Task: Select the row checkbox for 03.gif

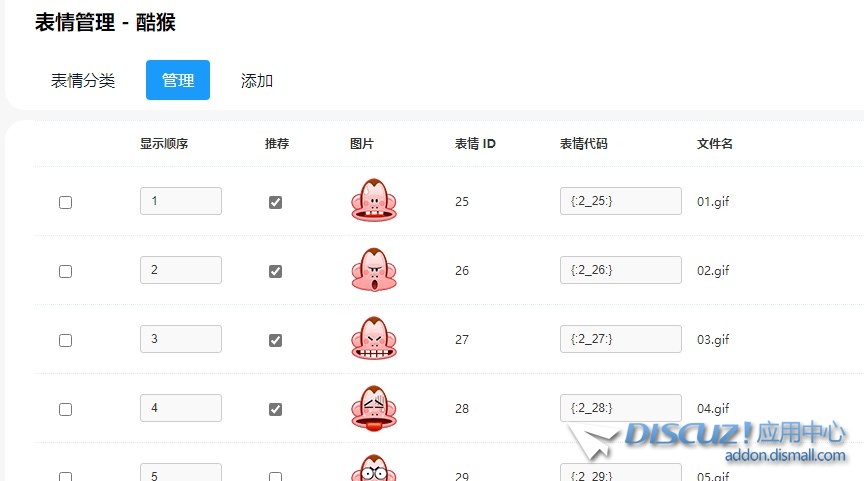Action: pos(66,340)
